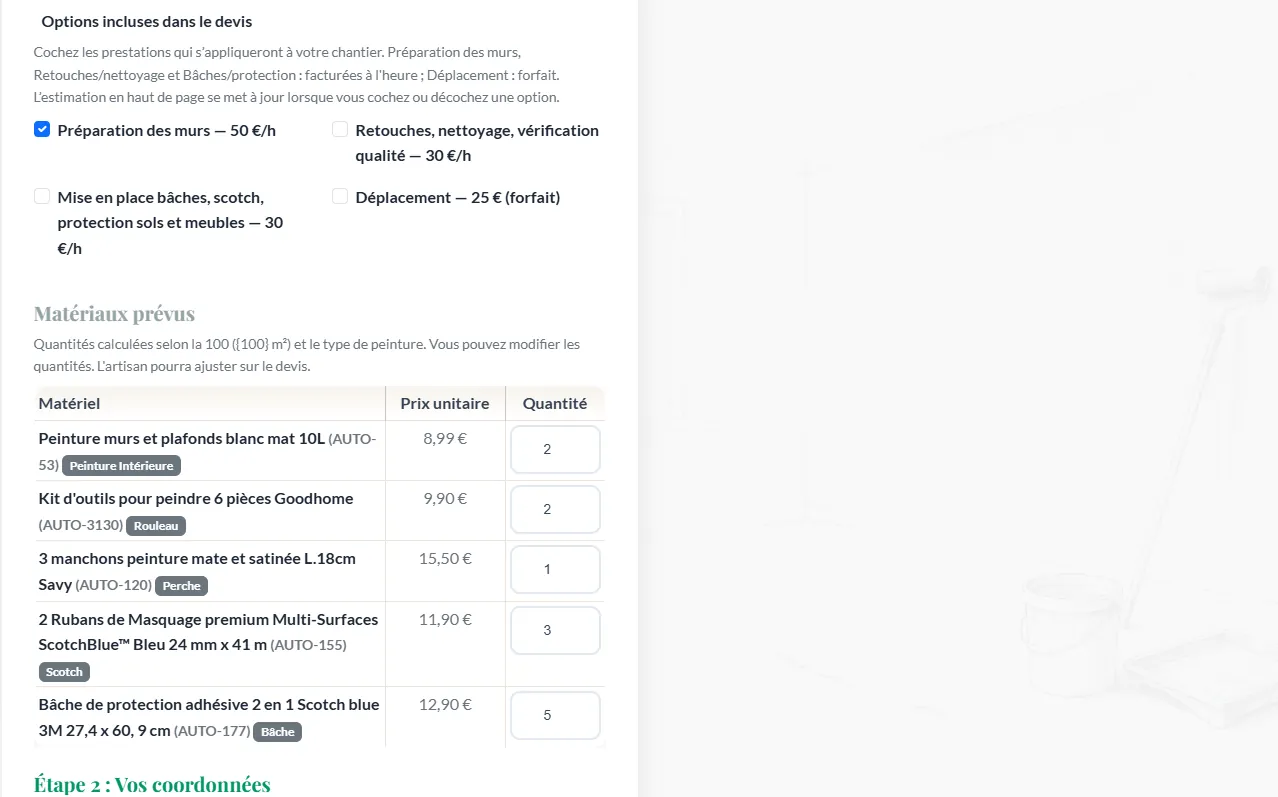Click the Rouleau category badge

[156, 526]
